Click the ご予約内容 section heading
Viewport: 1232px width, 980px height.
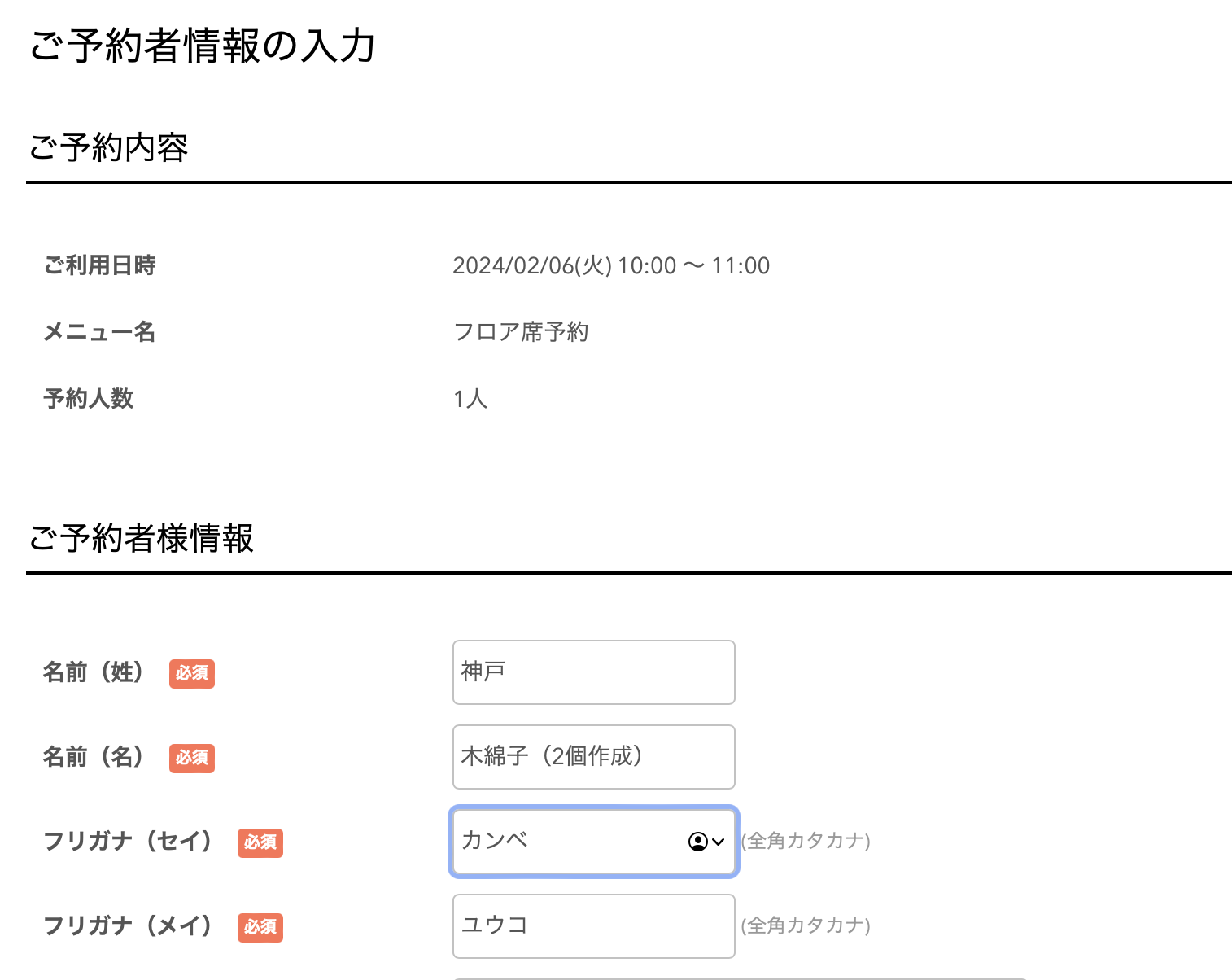tap(108, 147)
